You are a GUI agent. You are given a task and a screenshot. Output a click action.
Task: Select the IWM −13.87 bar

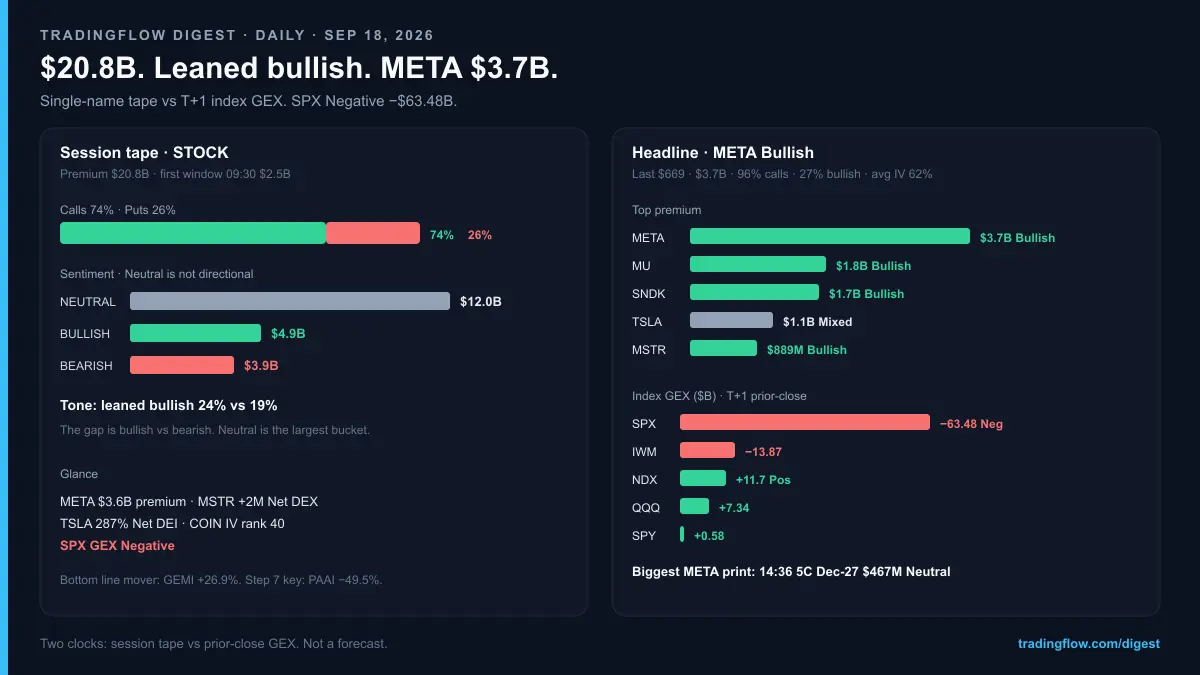tap(707, 451)
